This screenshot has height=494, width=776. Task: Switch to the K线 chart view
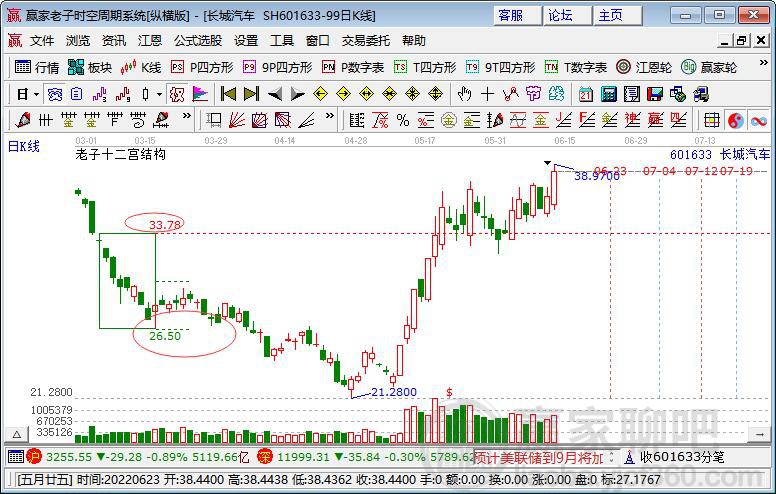(141, 67)
